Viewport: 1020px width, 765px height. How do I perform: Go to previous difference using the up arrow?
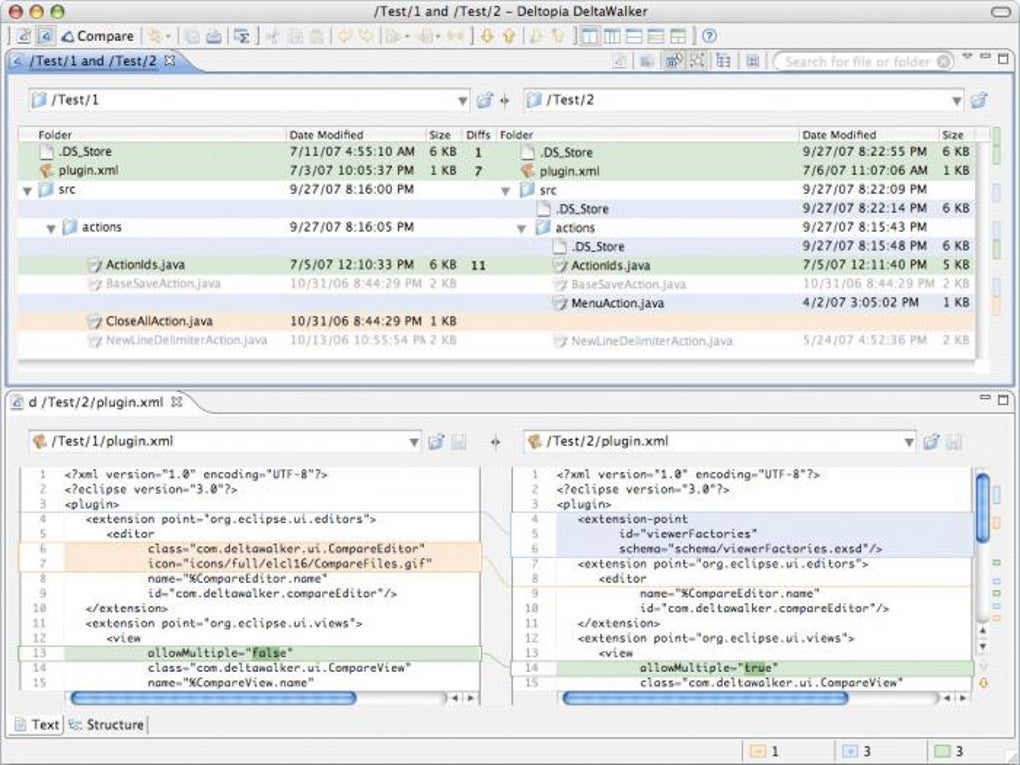(x=508, y=36)
